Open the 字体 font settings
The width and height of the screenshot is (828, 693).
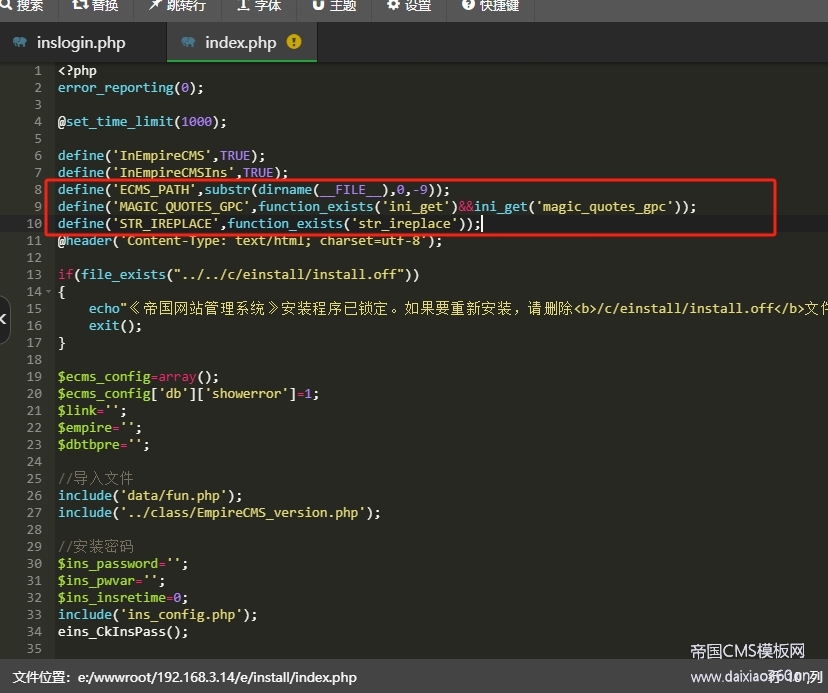[259, 6]
